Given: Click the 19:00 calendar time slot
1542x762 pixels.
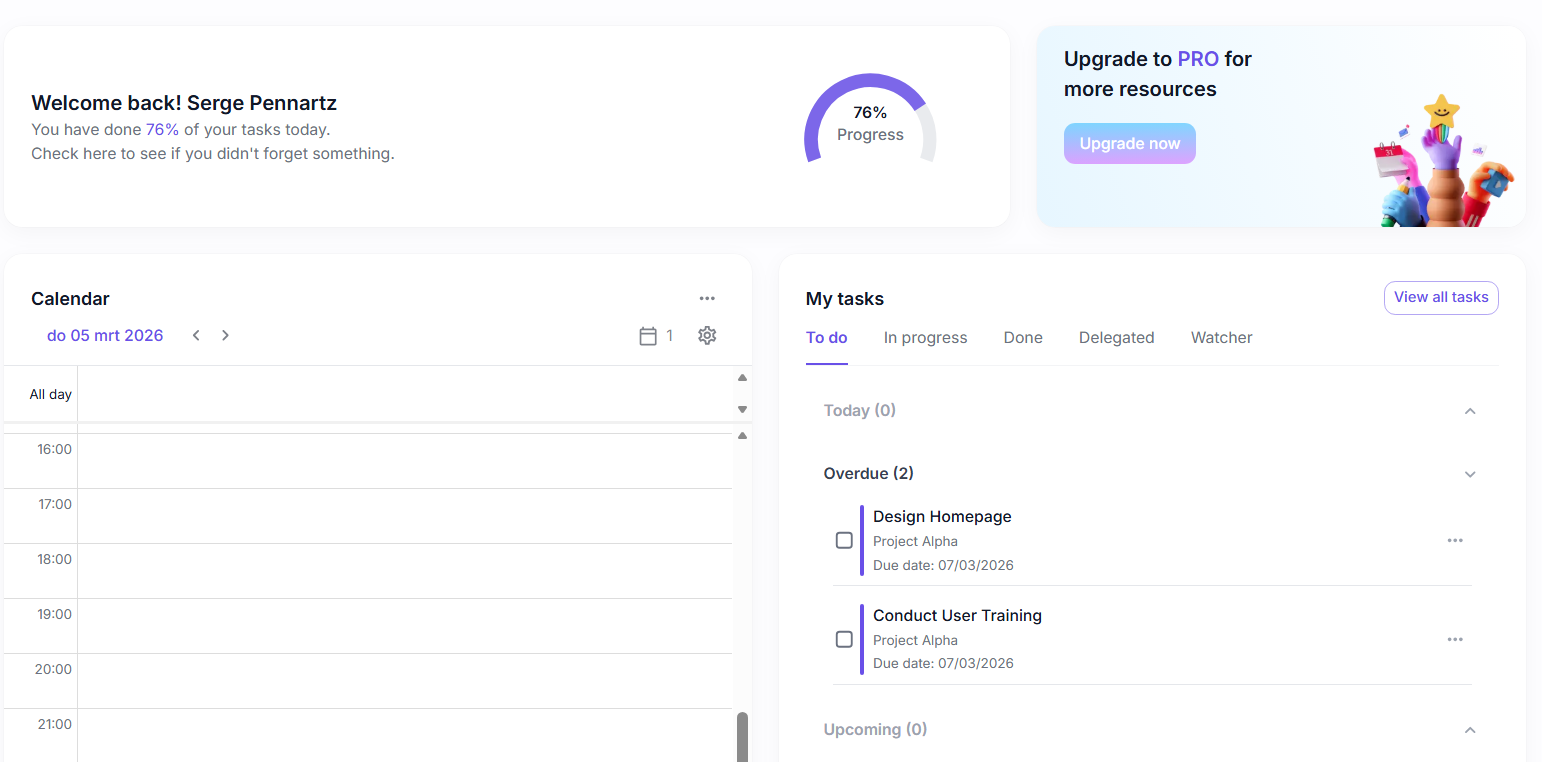Looking at the screenshot, I should pyautogui.click(x=405, y=626).
